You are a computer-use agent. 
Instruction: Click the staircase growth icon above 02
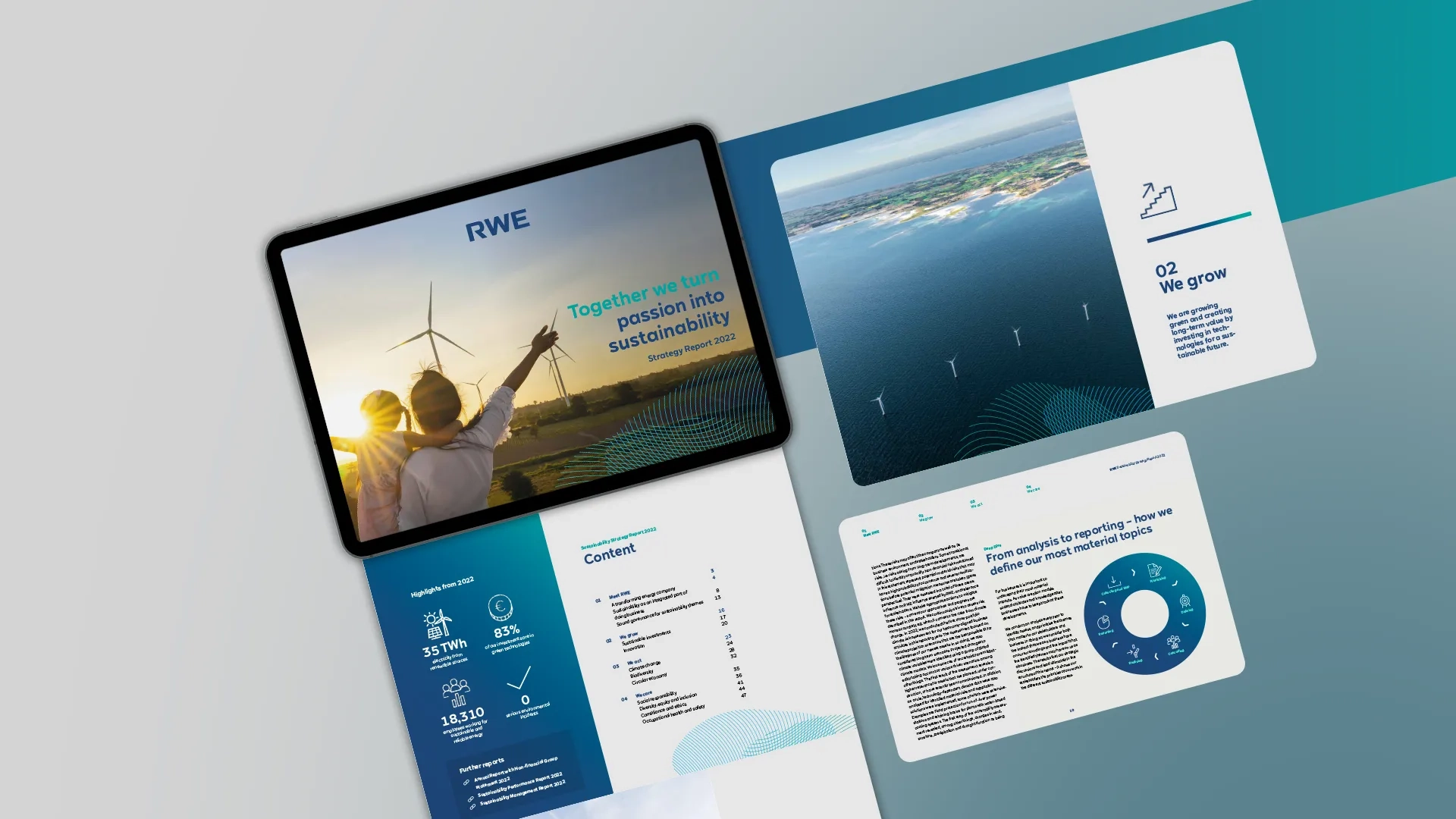pyautogui.click(x=1157, y=200)
